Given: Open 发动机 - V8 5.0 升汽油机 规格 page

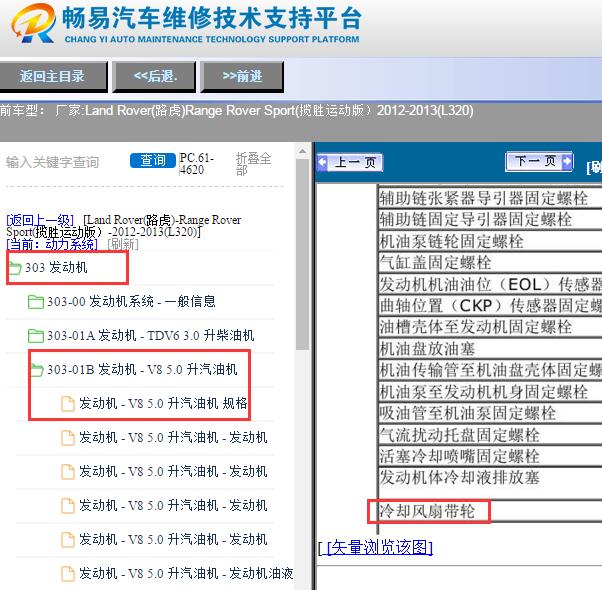Looking at the screenshot, I should (x=163, y=403).
